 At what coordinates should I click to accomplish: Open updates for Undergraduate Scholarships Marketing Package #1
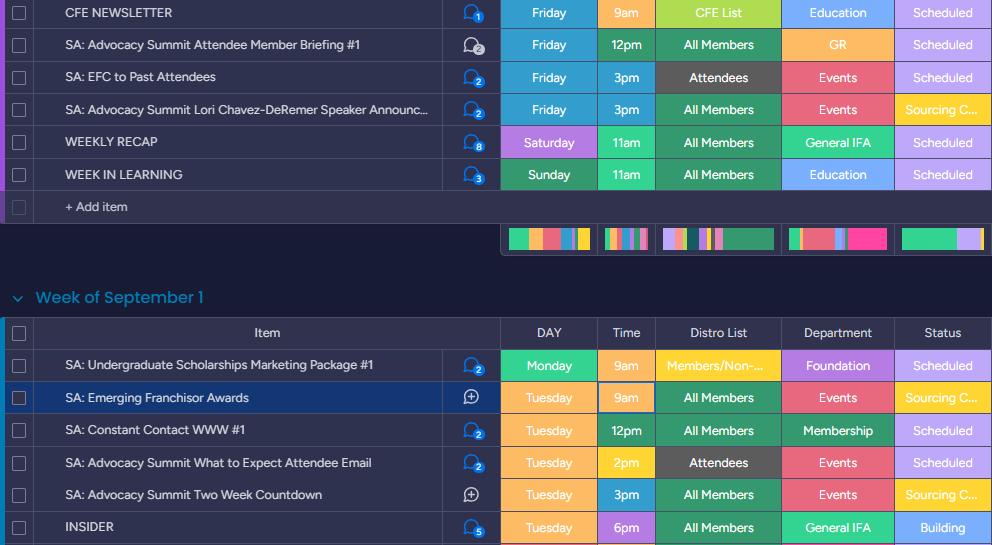472,366
